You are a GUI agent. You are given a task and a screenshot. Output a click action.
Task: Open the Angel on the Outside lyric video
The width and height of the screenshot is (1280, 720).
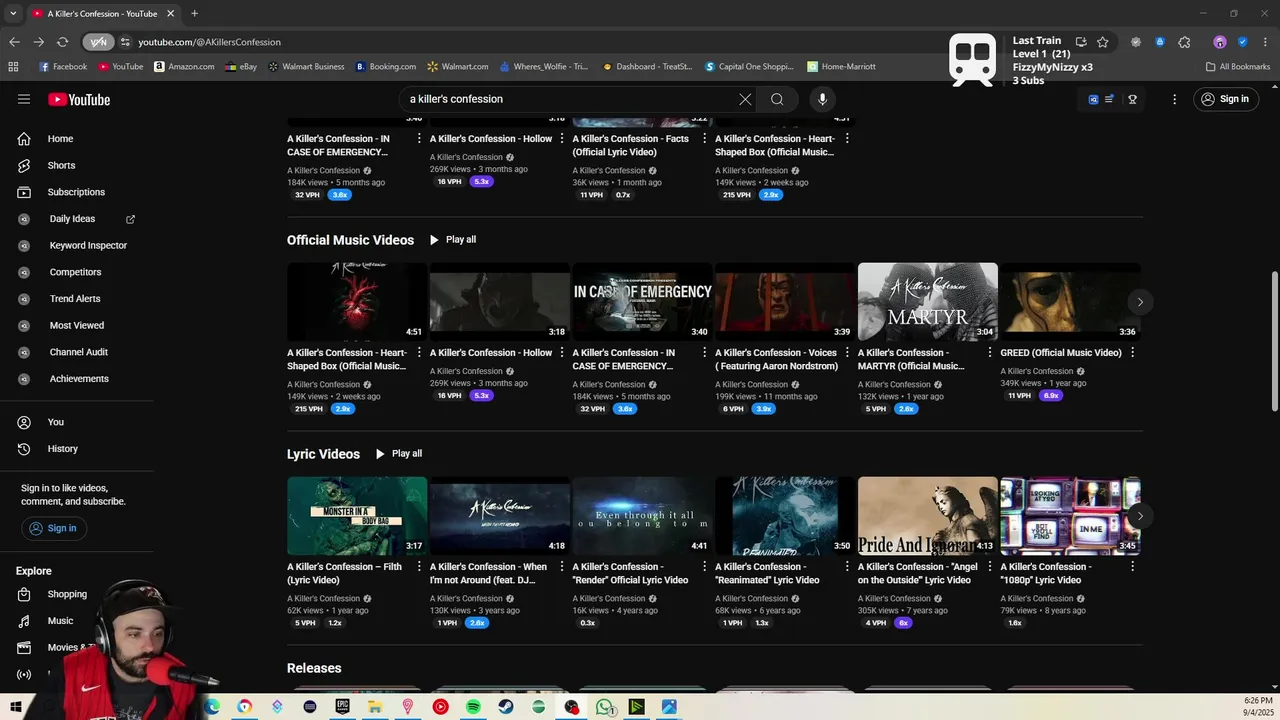[x=928, y=516]
